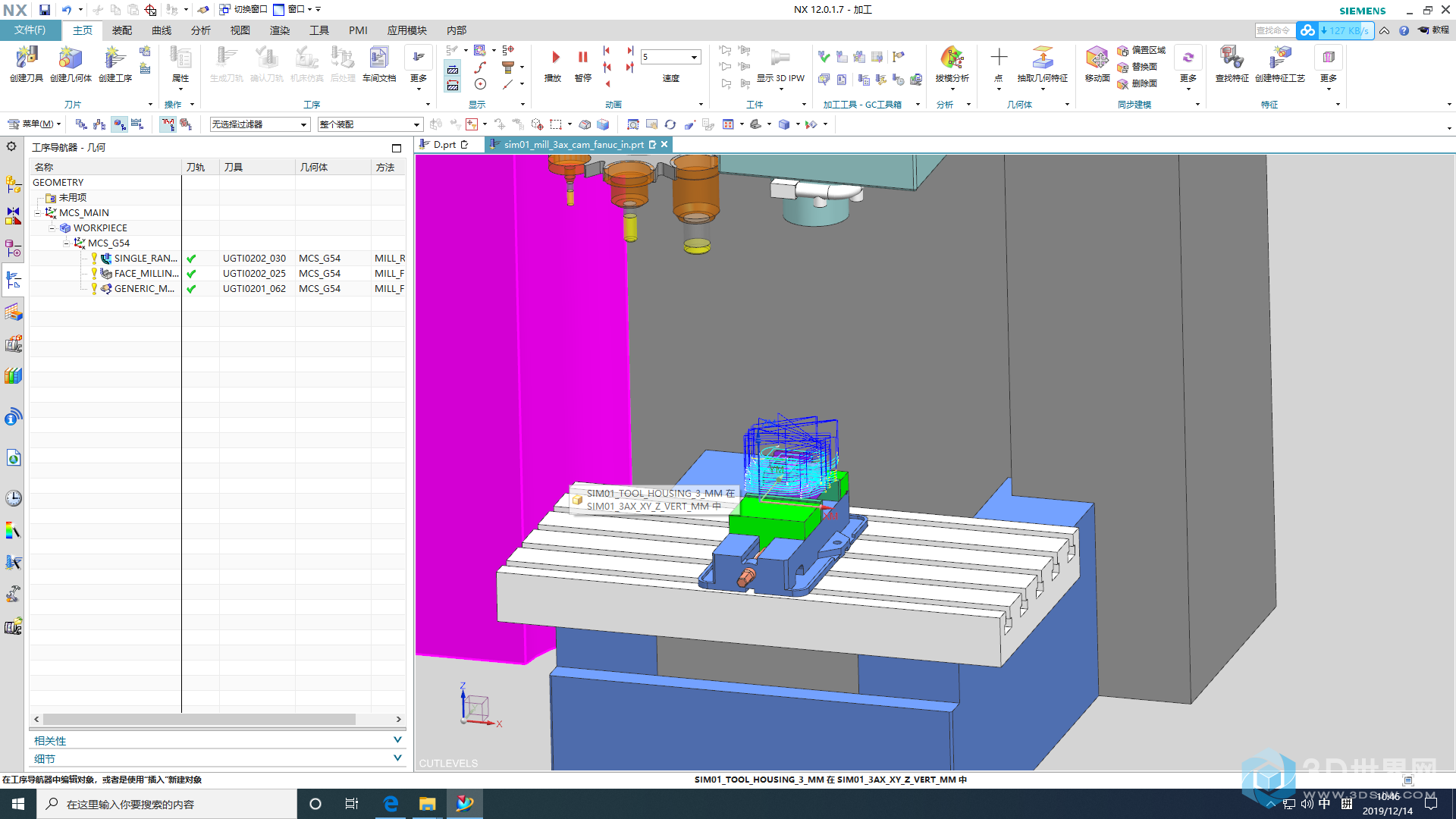The image size is (1456, 819).
Task: Open Task View on the taskbar
Action: (x=352, y=804)
